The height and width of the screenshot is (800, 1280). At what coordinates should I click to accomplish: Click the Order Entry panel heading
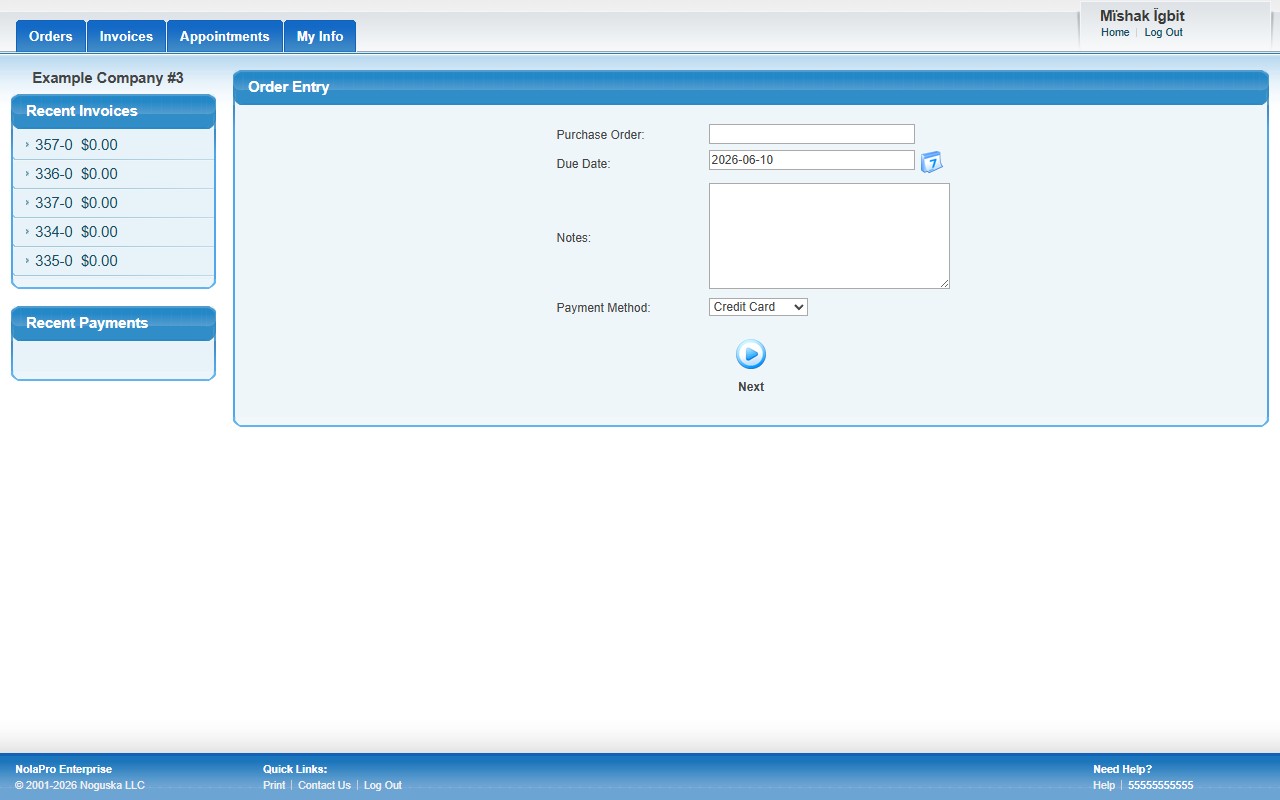(x=289, y=87)
